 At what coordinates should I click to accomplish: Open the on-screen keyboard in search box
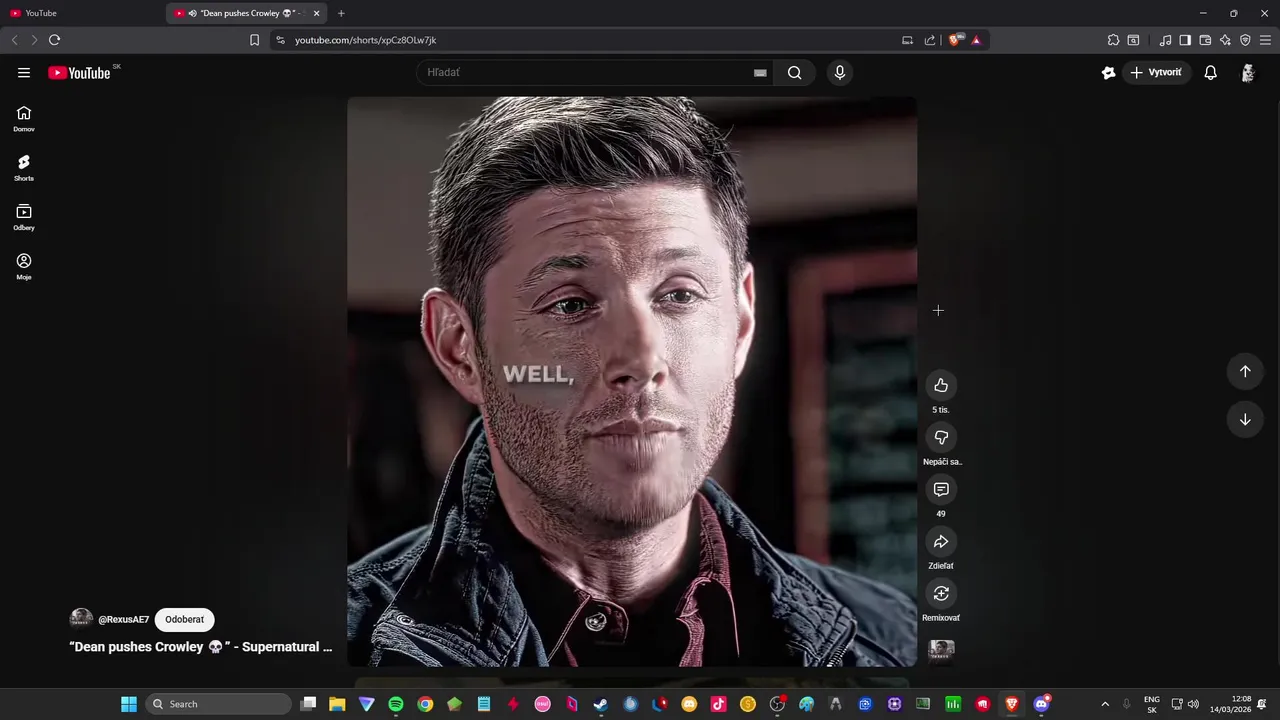(x=760, y=72)
